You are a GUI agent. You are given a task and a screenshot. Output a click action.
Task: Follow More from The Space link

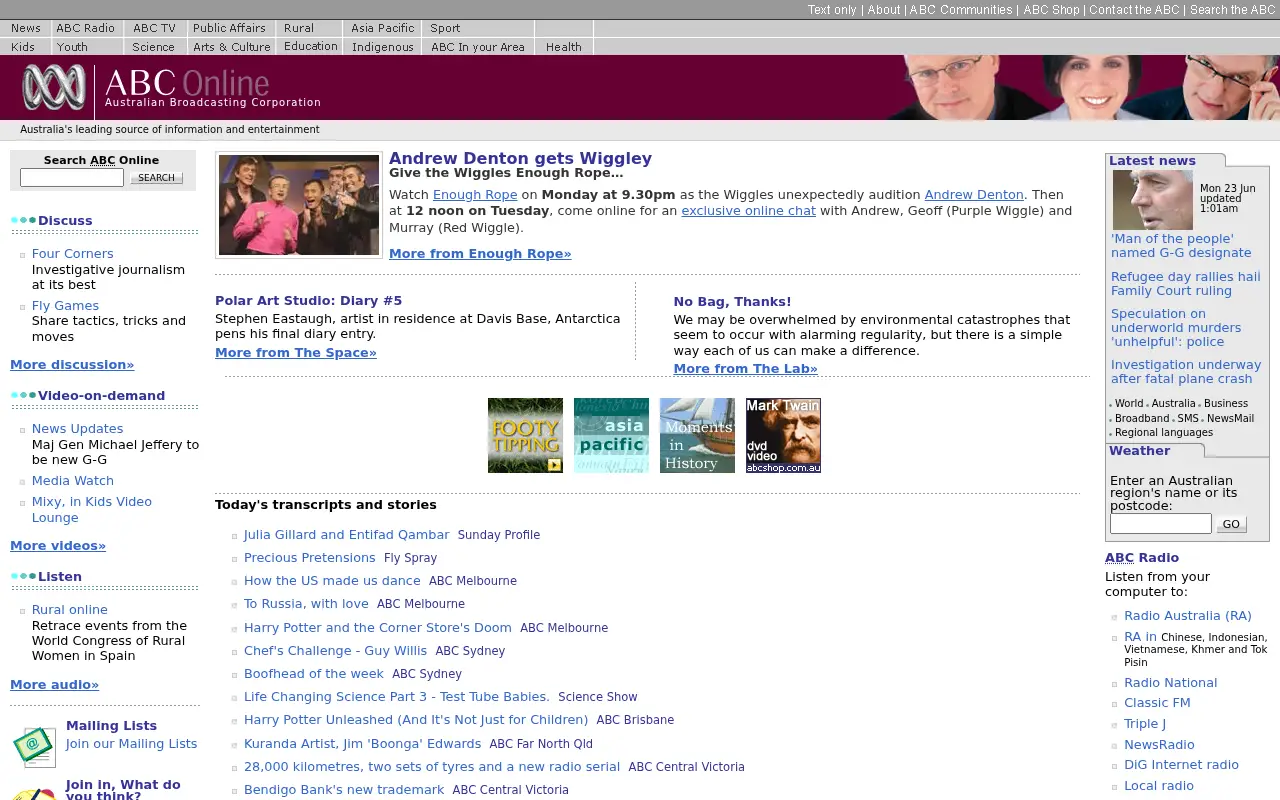click(x=296, y=353)
